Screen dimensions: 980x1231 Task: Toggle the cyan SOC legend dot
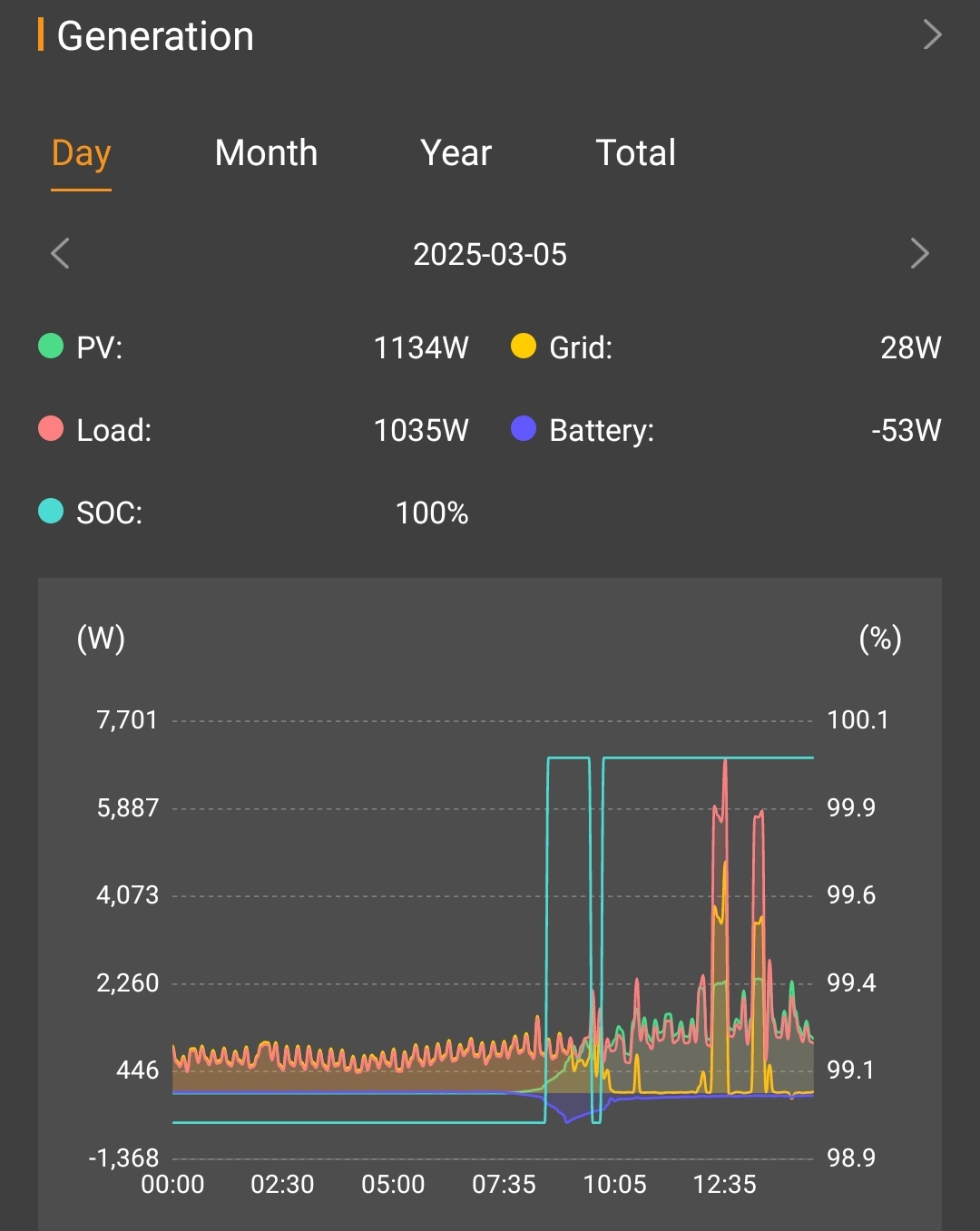[x=51, y=511]
